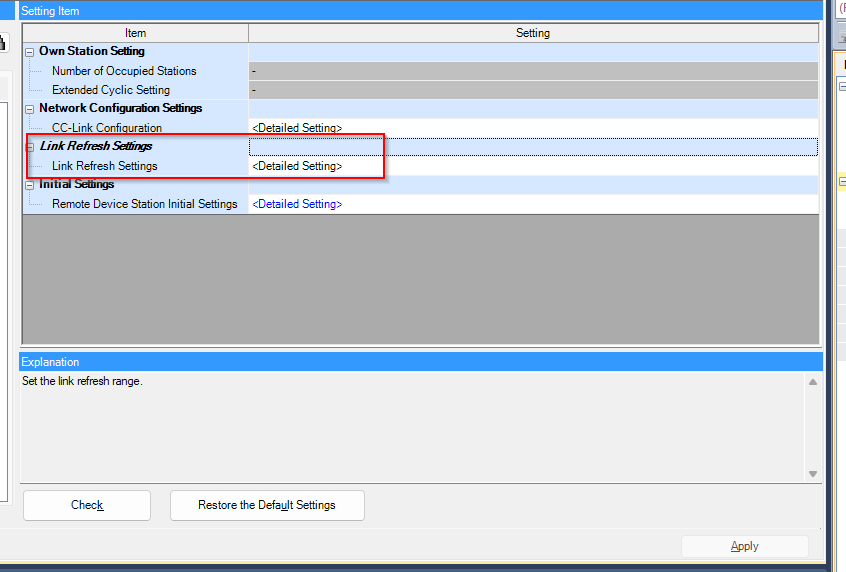Collapse the Link Refresh Settings group
This screenshot has width=846, height=572.
[x=30, y=147]
